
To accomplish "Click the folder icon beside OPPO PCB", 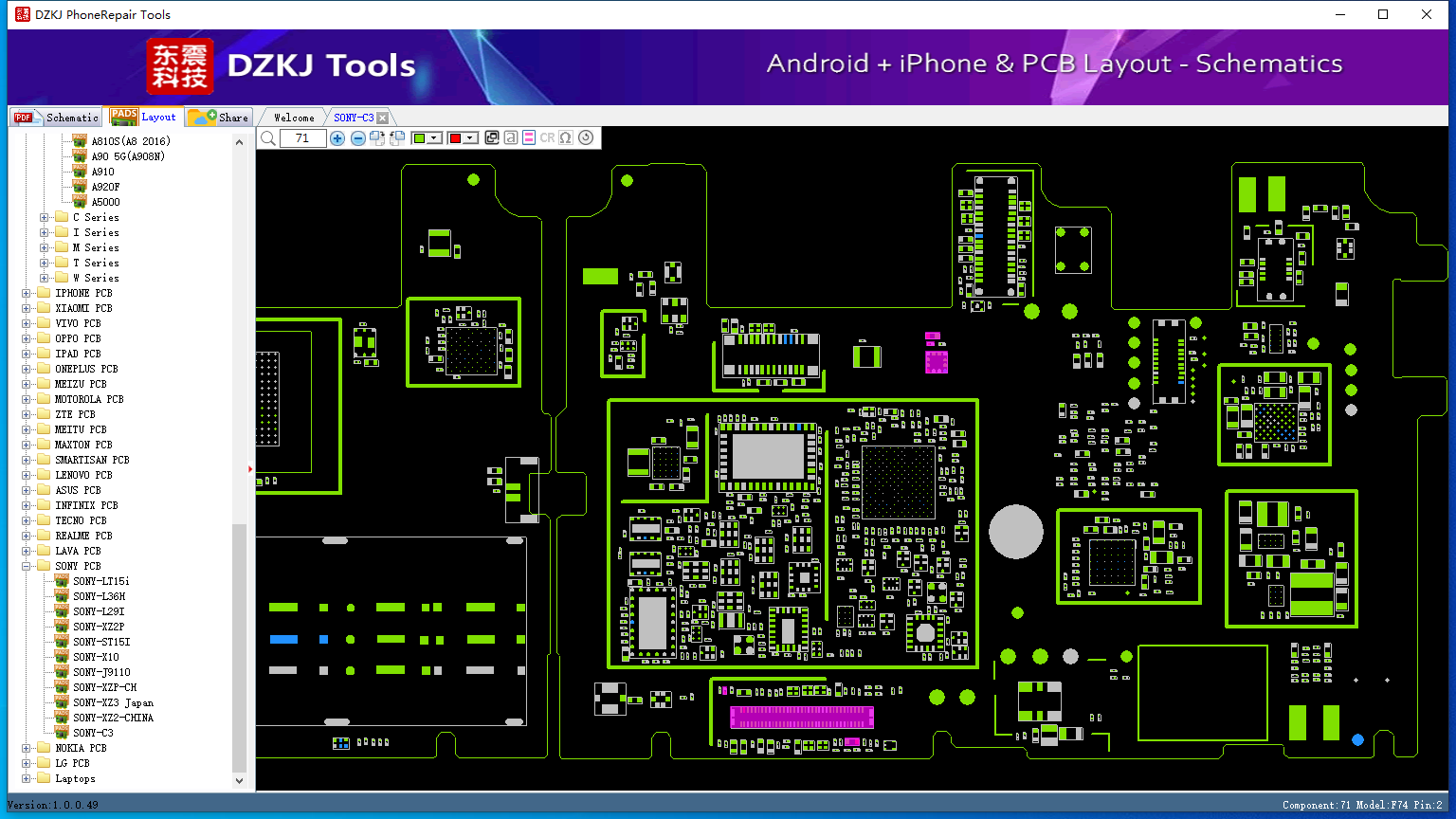I will pos(44,338).
